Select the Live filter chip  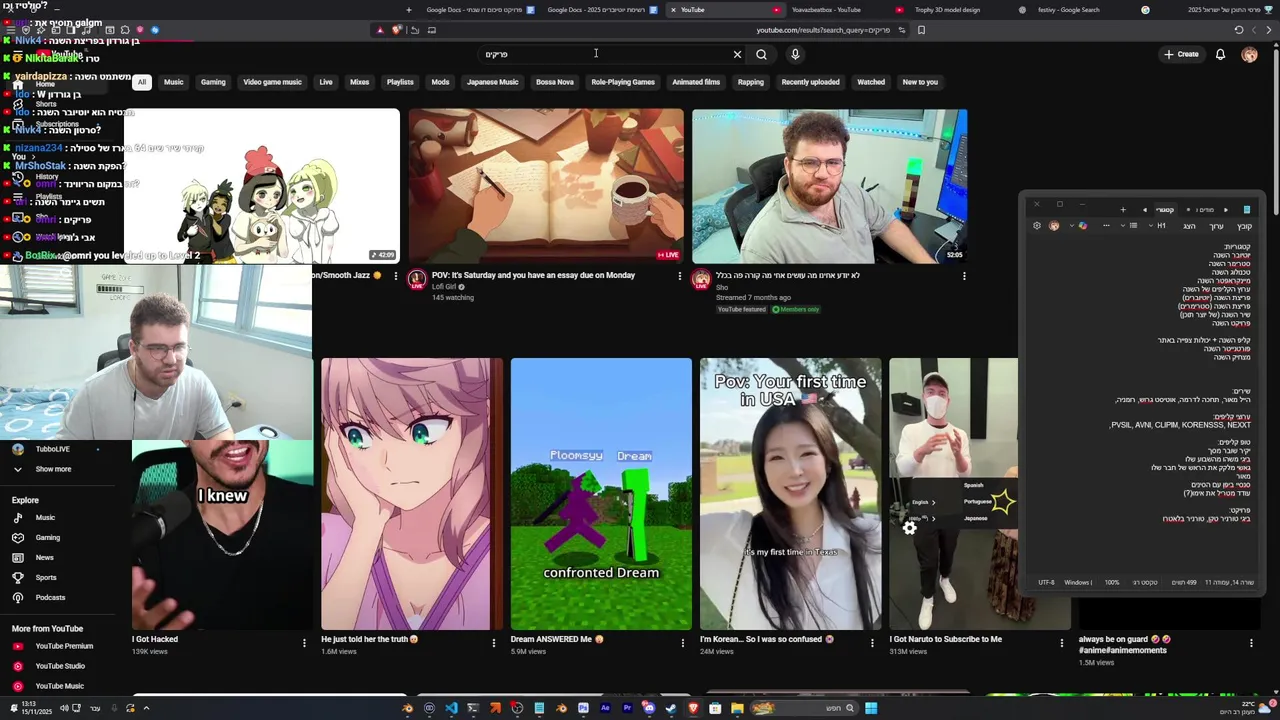point(326,82)
